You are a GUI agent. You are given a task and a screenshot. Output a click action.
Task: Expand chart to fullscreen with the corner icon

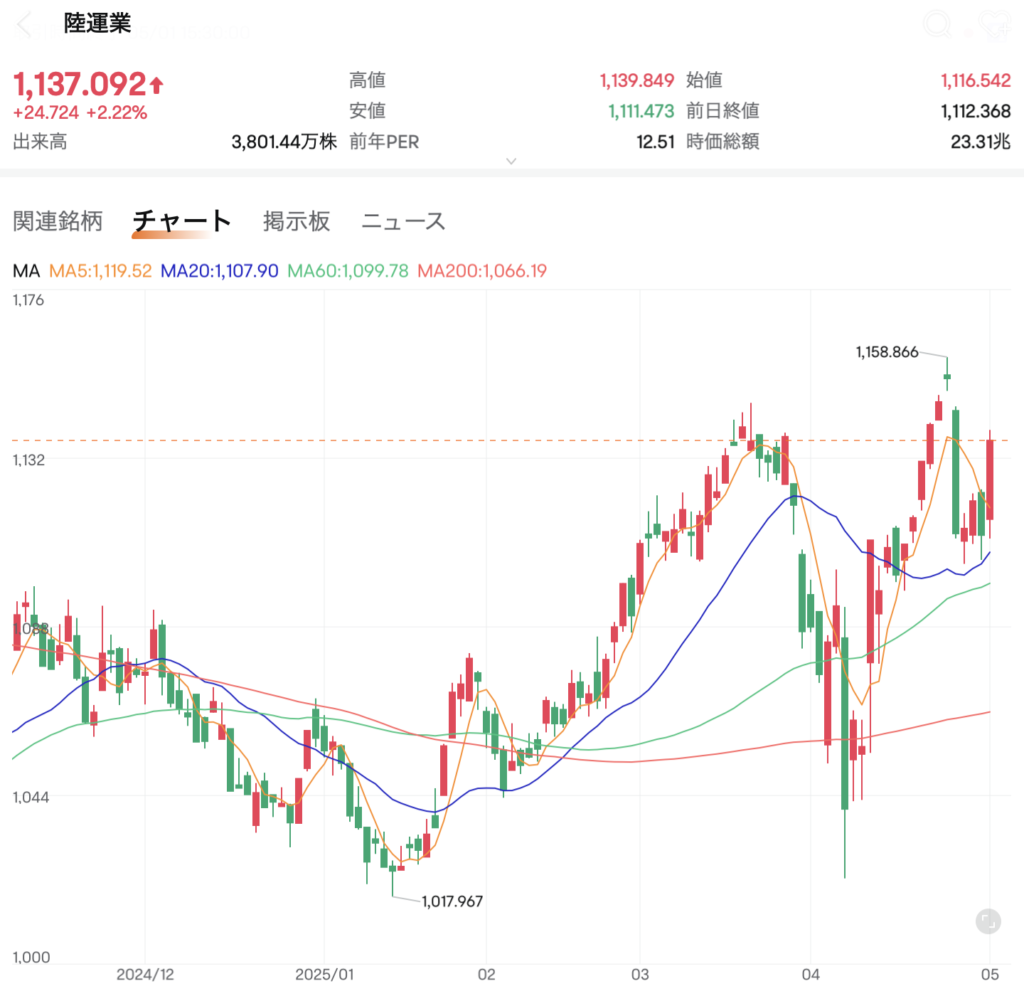point(988,922)
